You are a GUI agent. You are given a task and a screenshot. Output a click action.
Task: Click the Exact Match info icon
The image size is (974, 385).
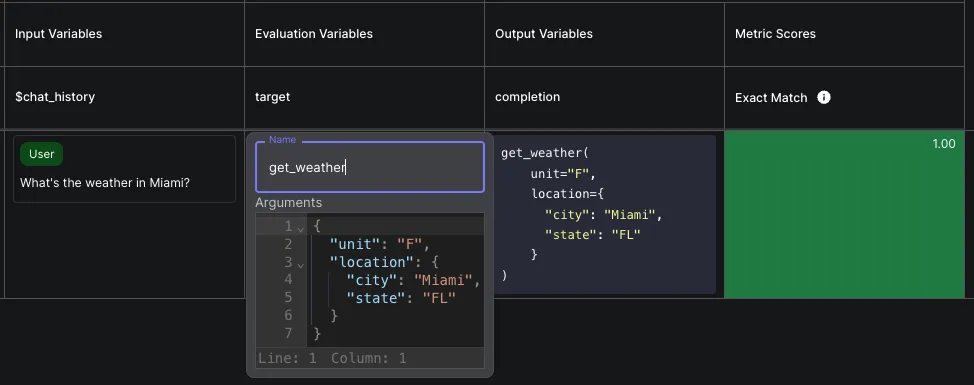pos(824,97)
